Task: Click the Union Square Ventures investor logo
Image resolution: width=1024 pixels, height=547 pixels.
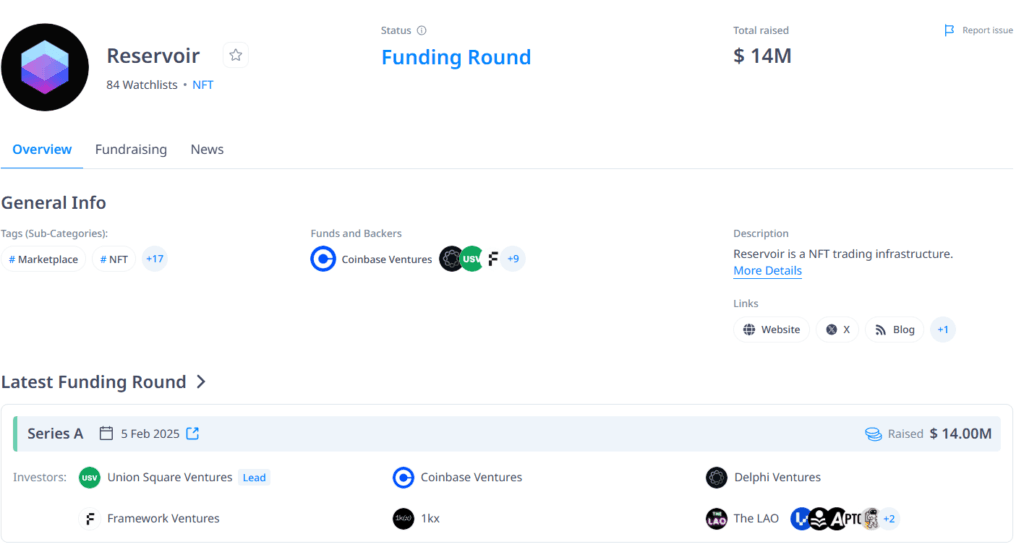Action: click(x=90, y=477)
